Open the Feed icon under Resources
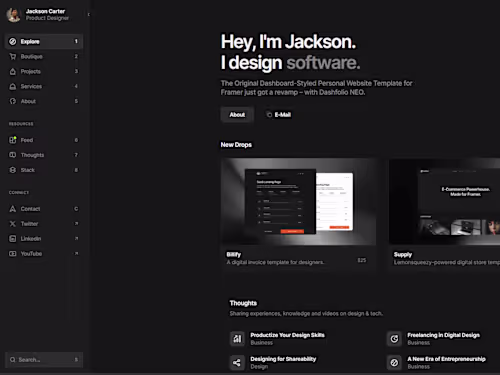Image resolution: width=500 pixels, height=375 pixels. click(13, 140)
